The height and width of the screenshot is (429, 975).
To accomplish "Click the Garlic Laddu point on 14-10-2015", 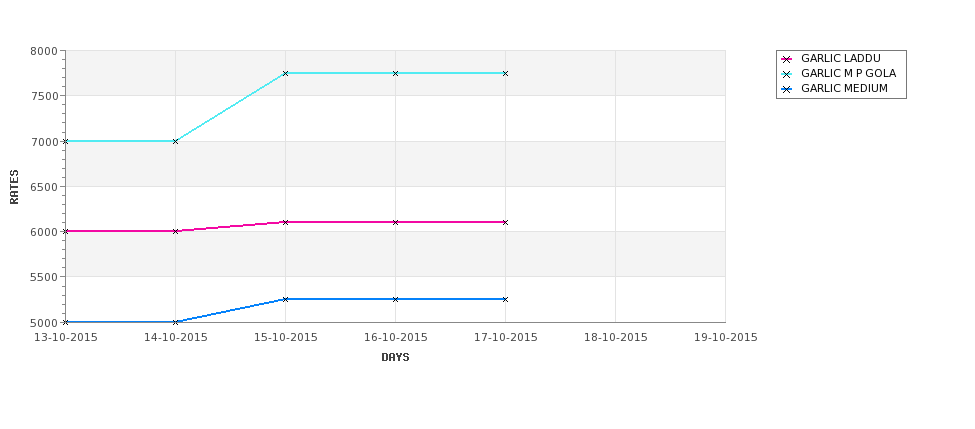I will click(x=175, y=231).
